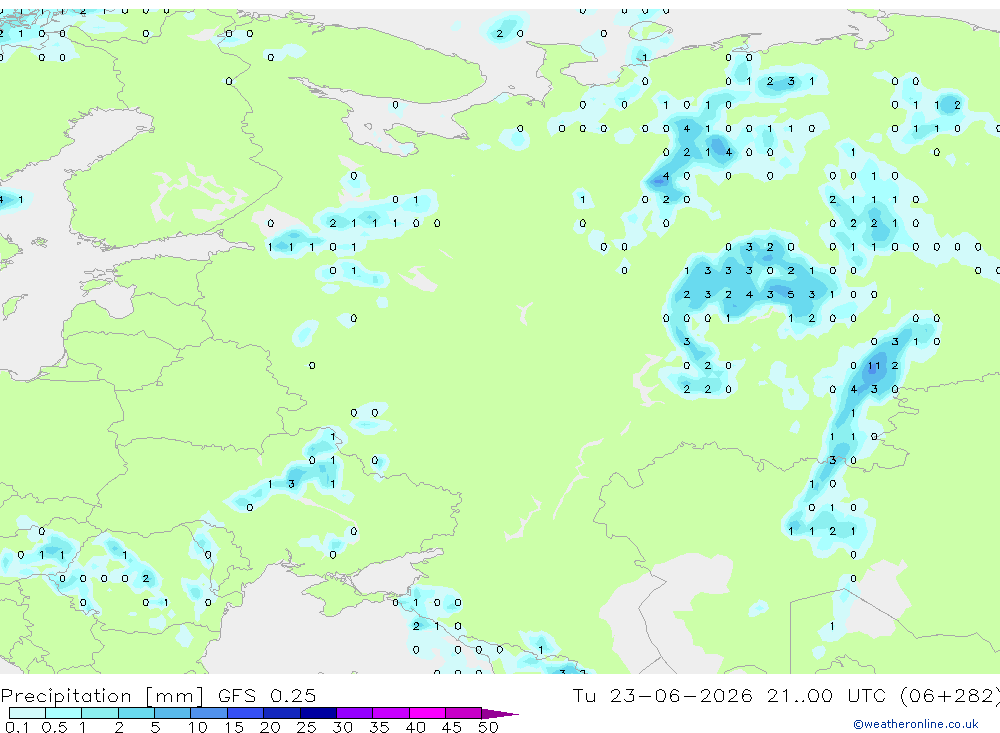This screenshot has width=1000, height=733.
Task: Click the '15' legend scale label
Action: click(x=234, y=727)
